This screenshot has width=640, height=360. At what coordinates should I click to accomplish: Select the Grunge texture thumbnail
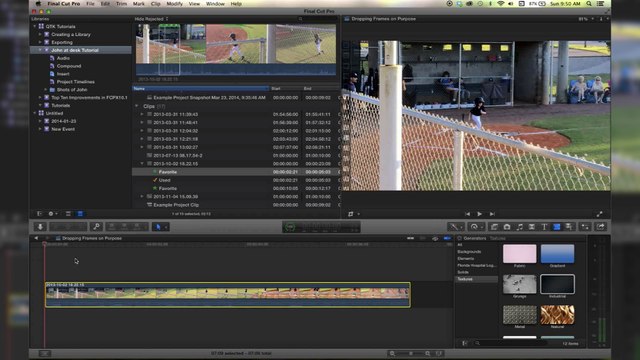coord(520,284)
